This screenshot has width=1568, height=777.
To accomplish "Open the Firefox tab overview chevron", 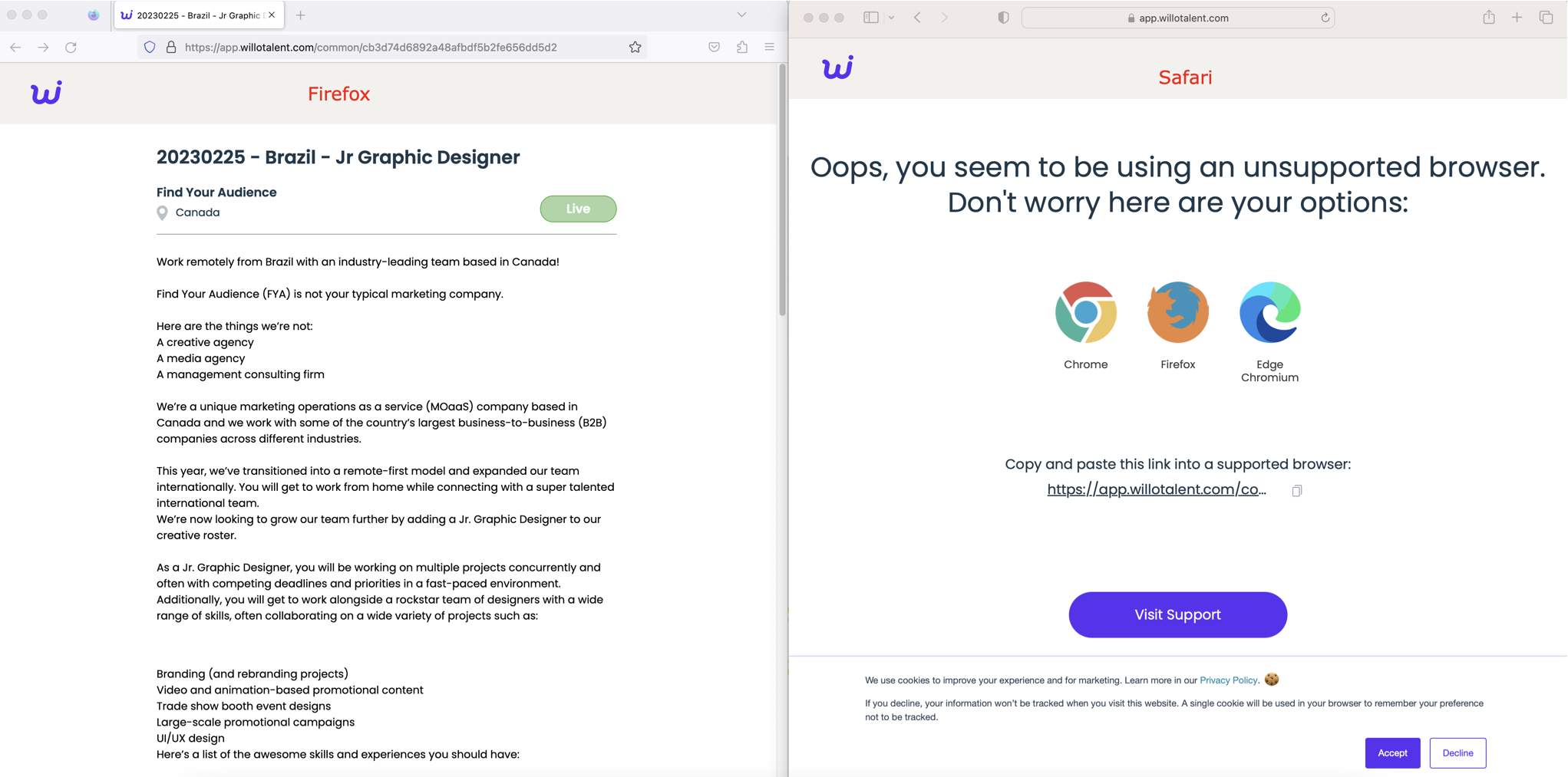I will click(741, 15).
